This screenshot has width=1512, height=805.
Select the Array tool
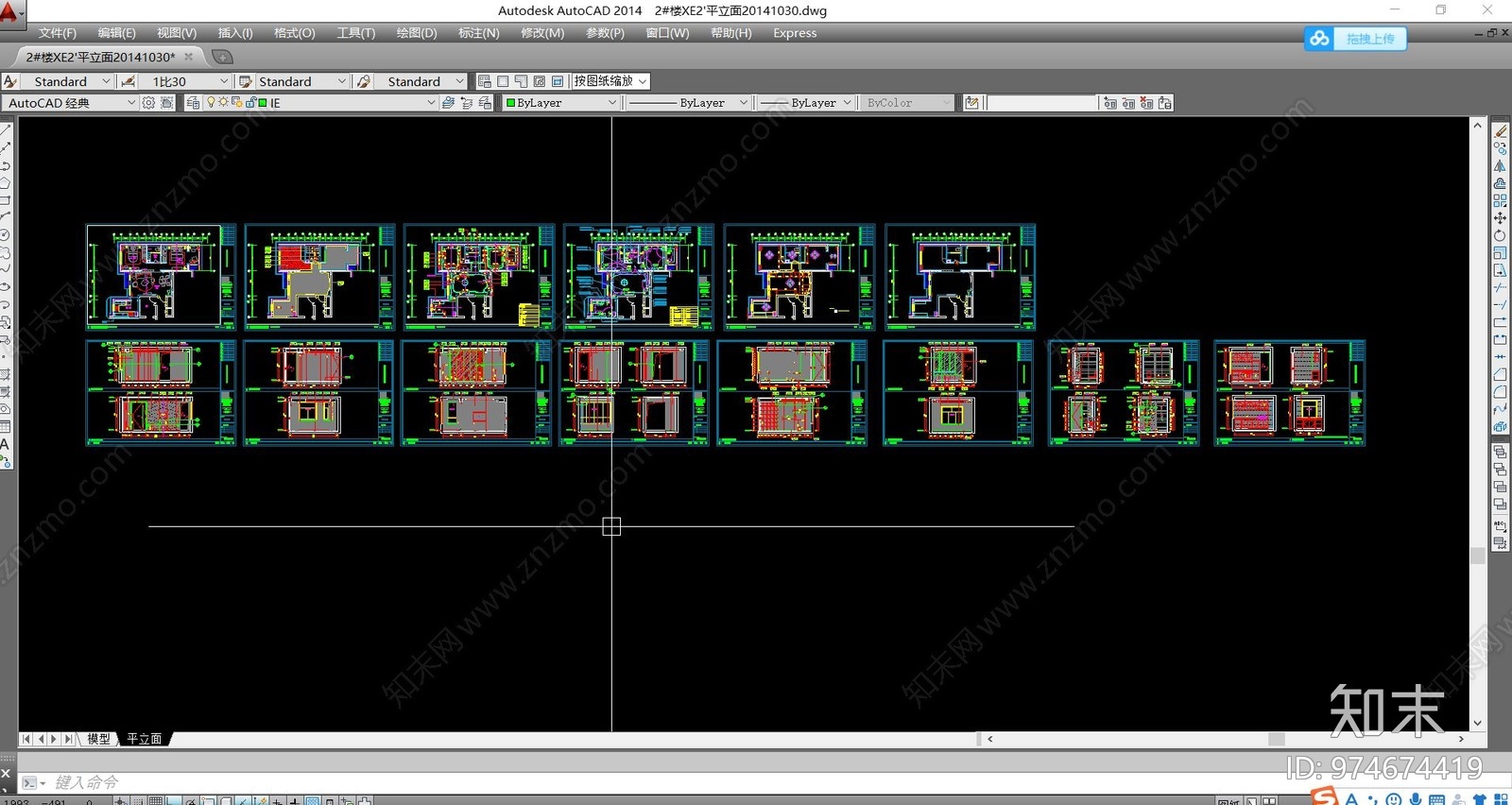pyautogui.click(x=1500, y=201)
